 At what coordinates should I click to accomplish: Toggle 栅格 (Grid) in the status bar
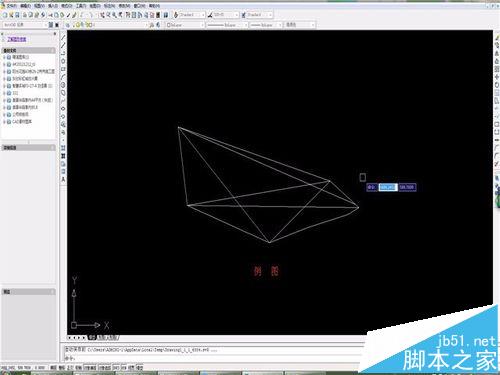61,368
